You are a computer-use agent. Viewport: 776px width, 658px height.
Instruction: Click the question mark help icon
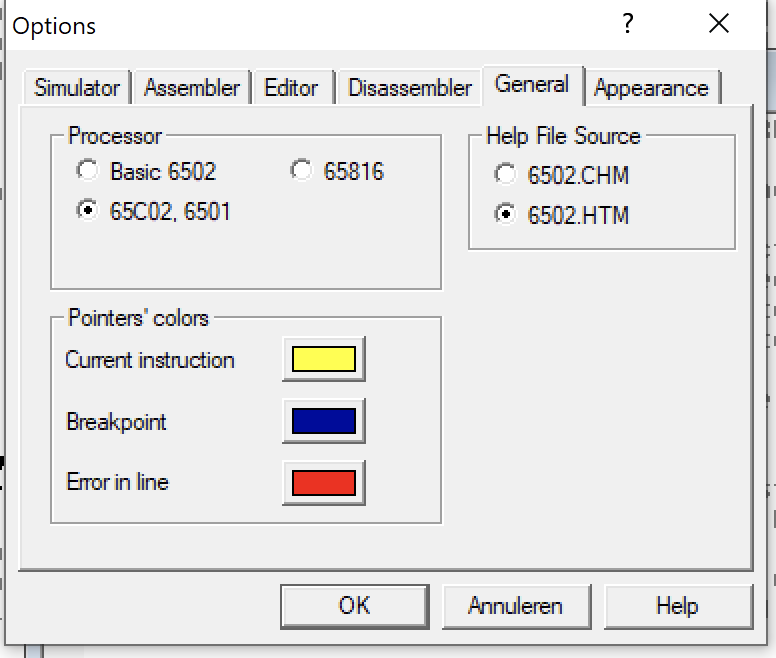point(628,25)
